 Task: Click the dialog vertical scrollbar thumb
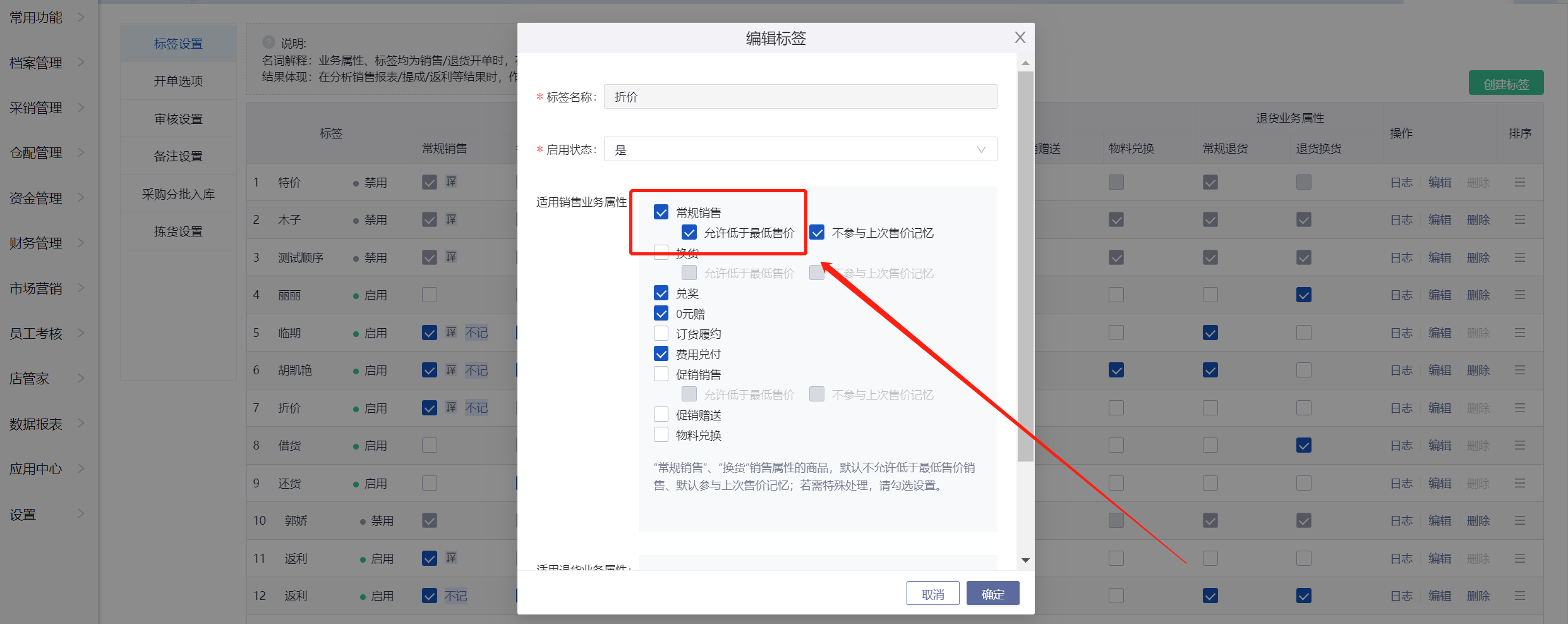click(1025, 266)
